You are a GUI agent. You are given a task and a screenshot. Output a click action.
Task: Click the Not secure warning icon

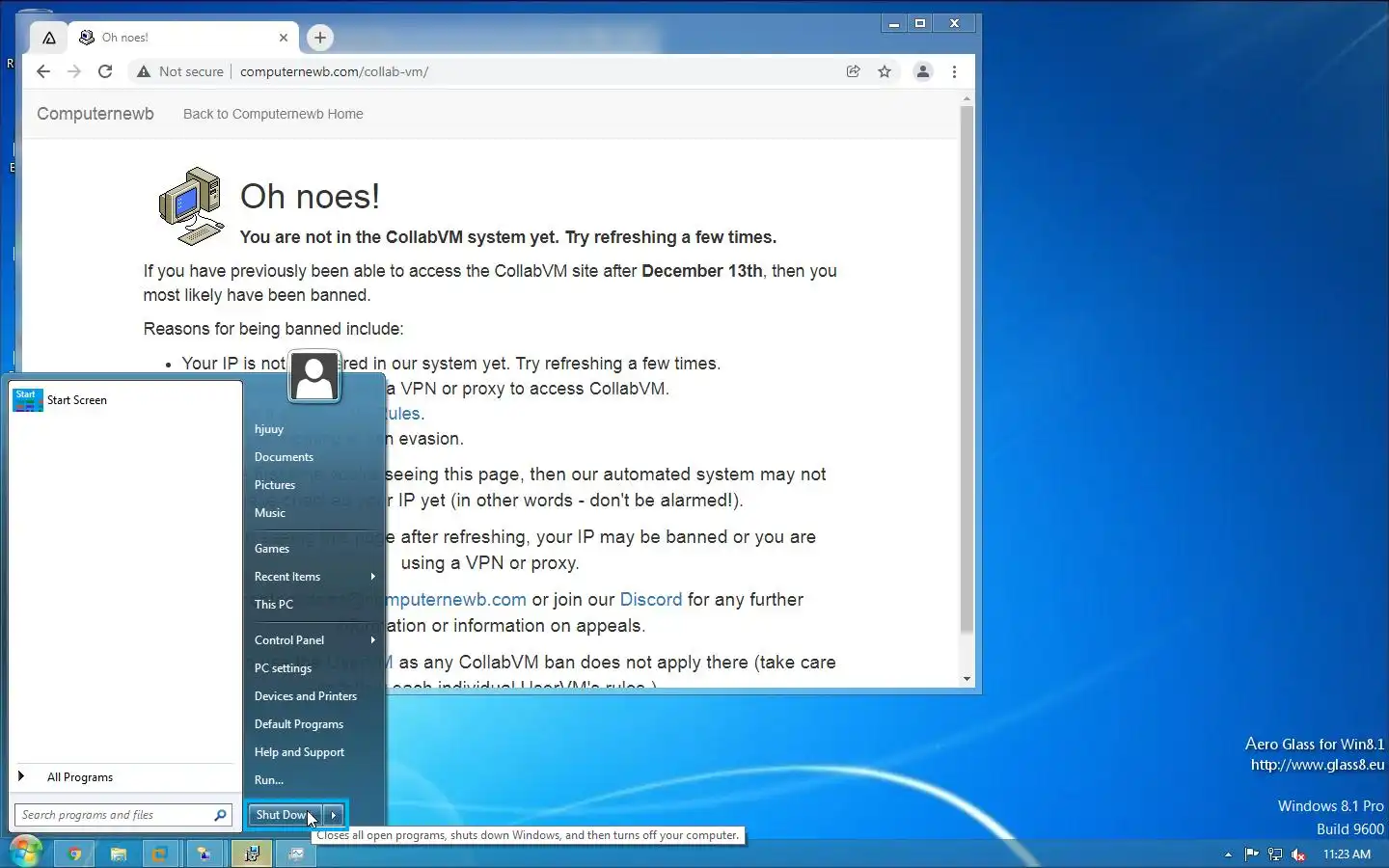[143, 71]
